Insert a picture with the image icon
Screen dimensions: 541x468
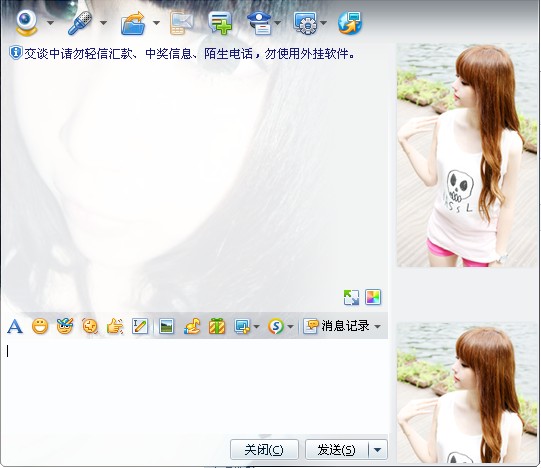pos(167,326)
